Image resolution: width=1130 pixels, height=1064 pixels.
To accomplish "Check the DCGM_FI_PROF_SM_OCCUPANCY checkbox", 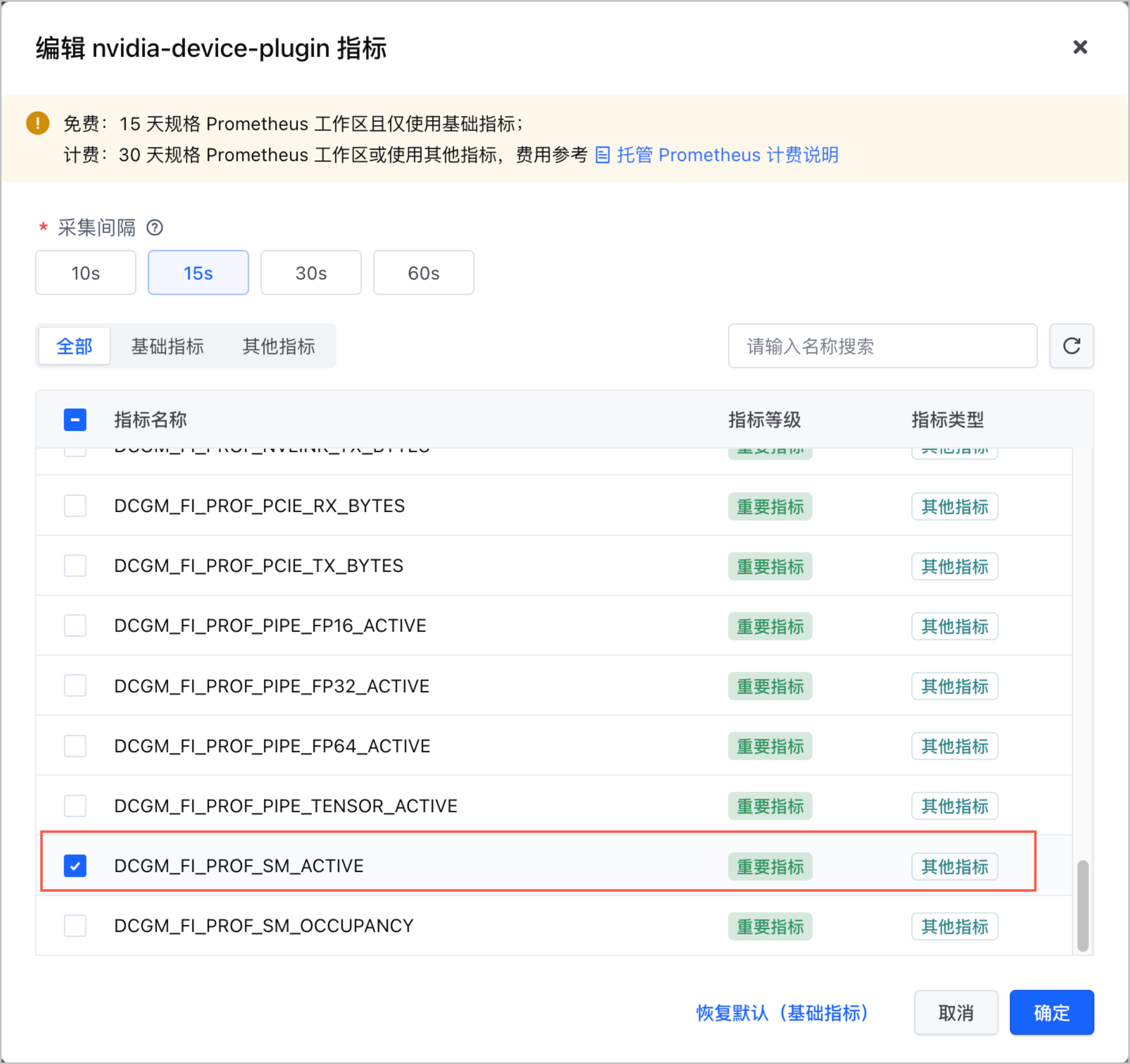I will 75,926.
